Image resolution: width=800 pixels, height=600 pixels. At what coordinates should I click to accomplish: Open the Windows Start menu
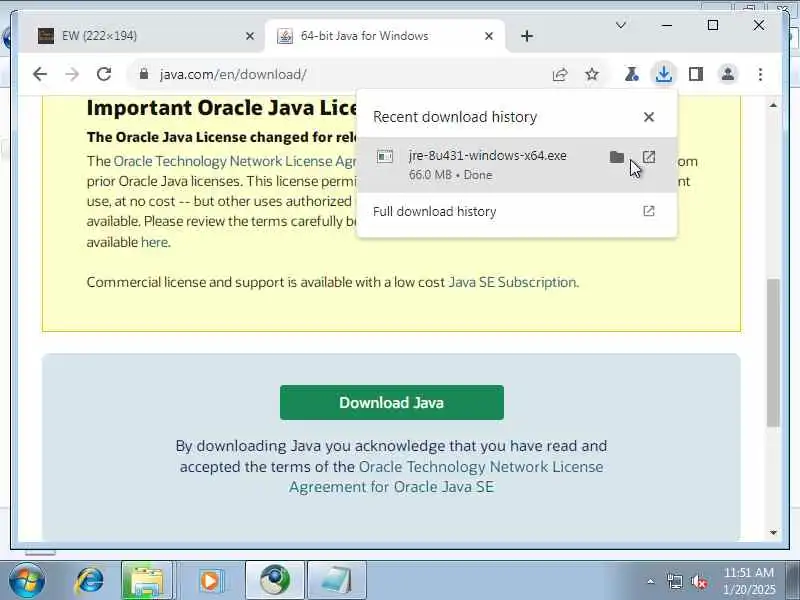27,581
